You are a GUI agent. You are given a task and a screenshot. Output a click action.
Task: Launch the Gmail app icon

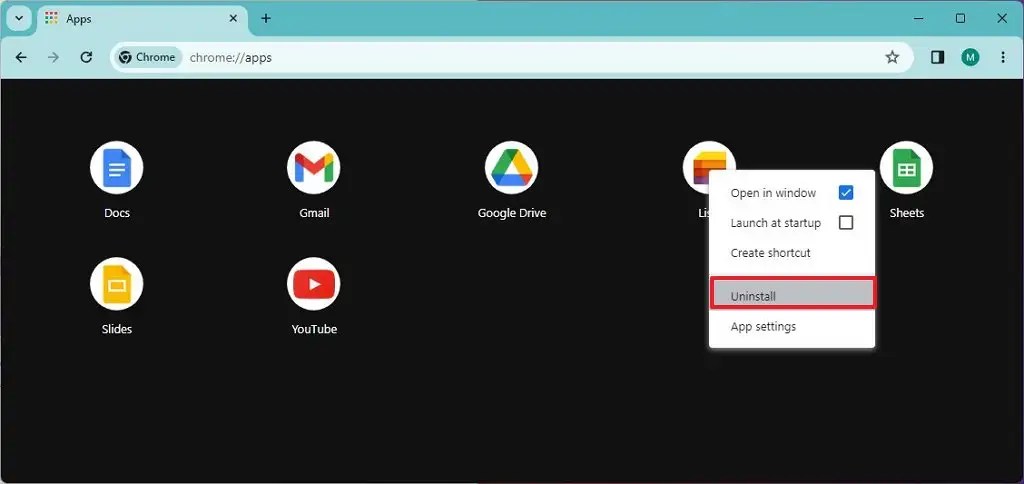coord(313,168)
